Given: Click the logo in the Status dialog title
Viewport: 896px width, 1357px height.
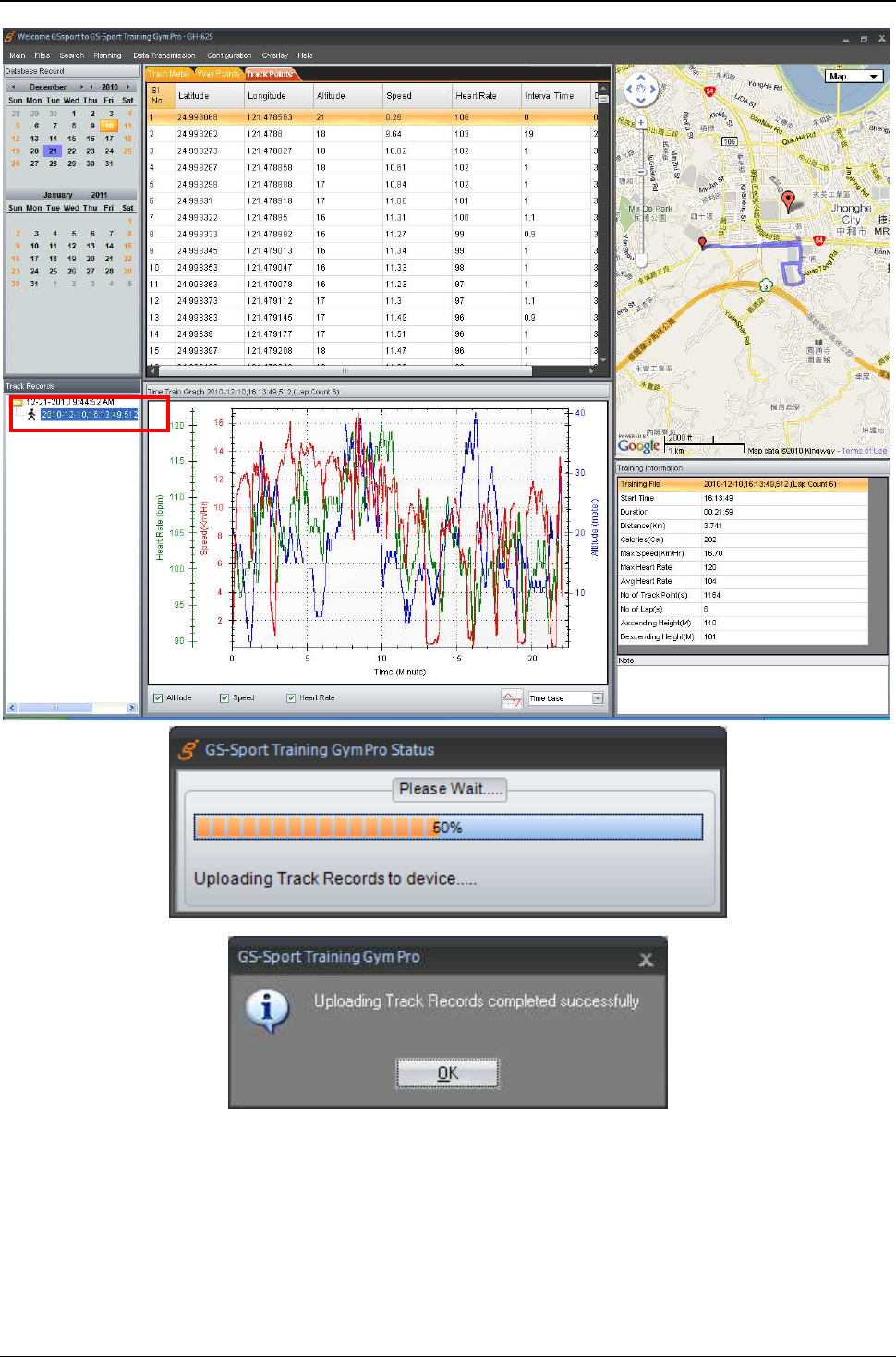Looking at the screenshot, I should pyautogui.click(x=188, y=749).
